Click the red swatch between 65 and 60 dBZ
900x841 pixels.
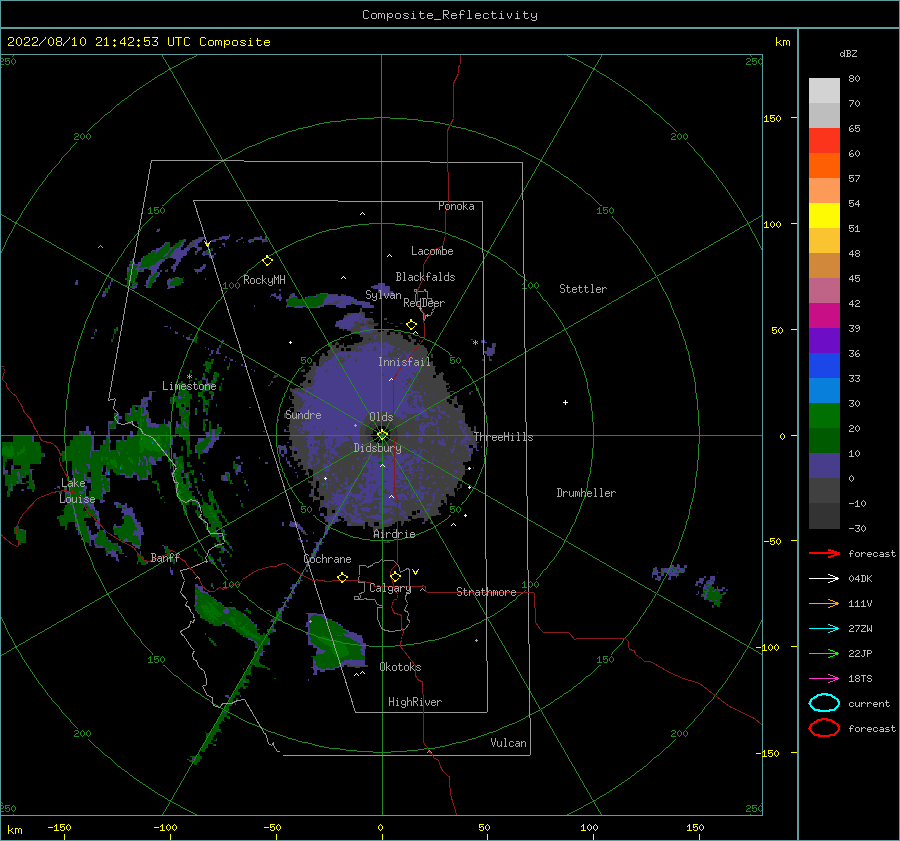(824, 141)
